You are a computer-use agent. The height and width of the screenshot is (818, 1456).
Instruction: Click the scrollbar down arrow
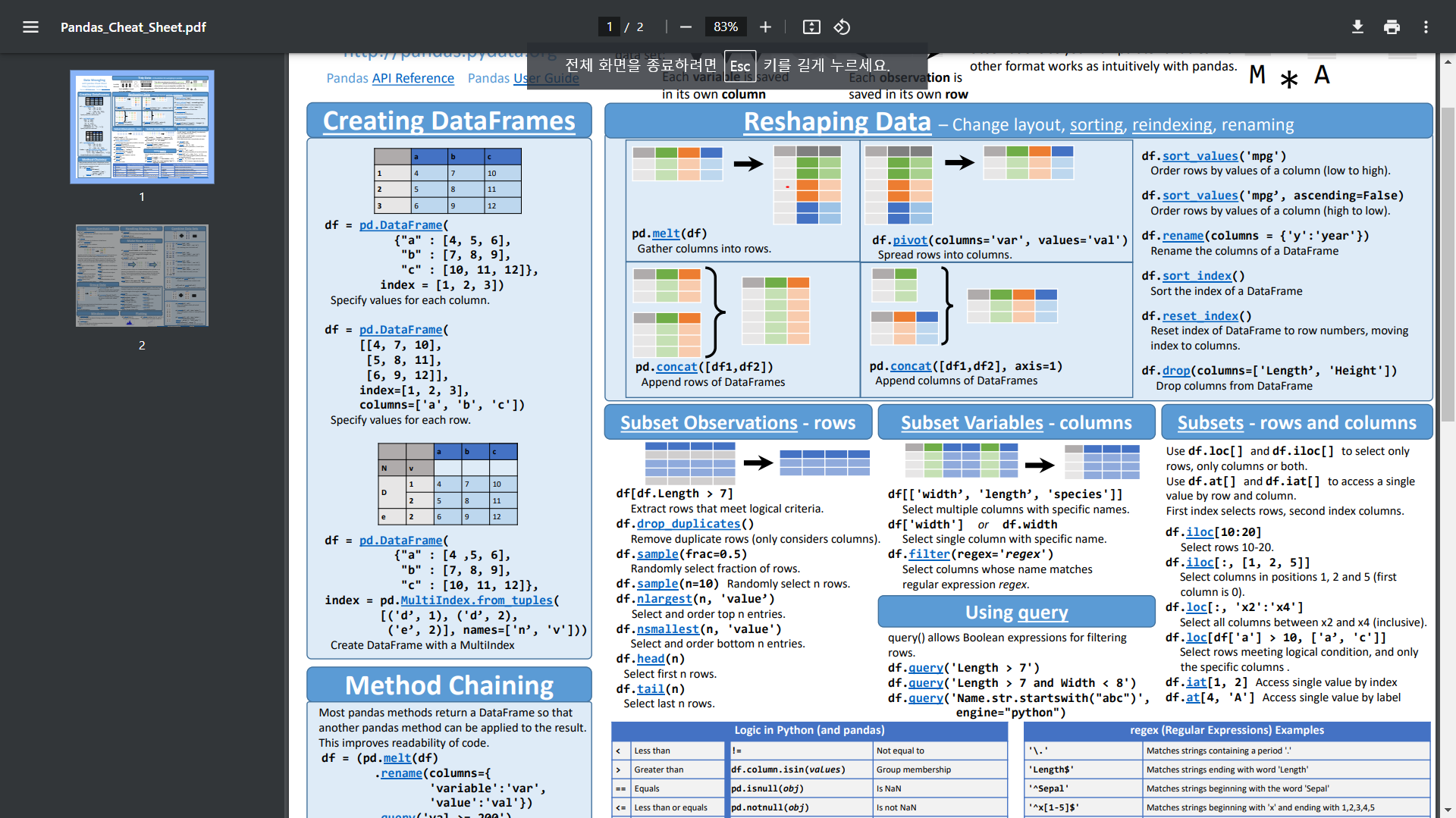click(x=1448, y=810)
